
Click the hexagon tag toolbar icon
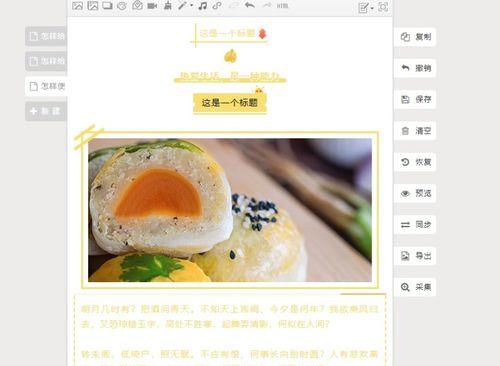pyautogui.click(x=137, y=6)
